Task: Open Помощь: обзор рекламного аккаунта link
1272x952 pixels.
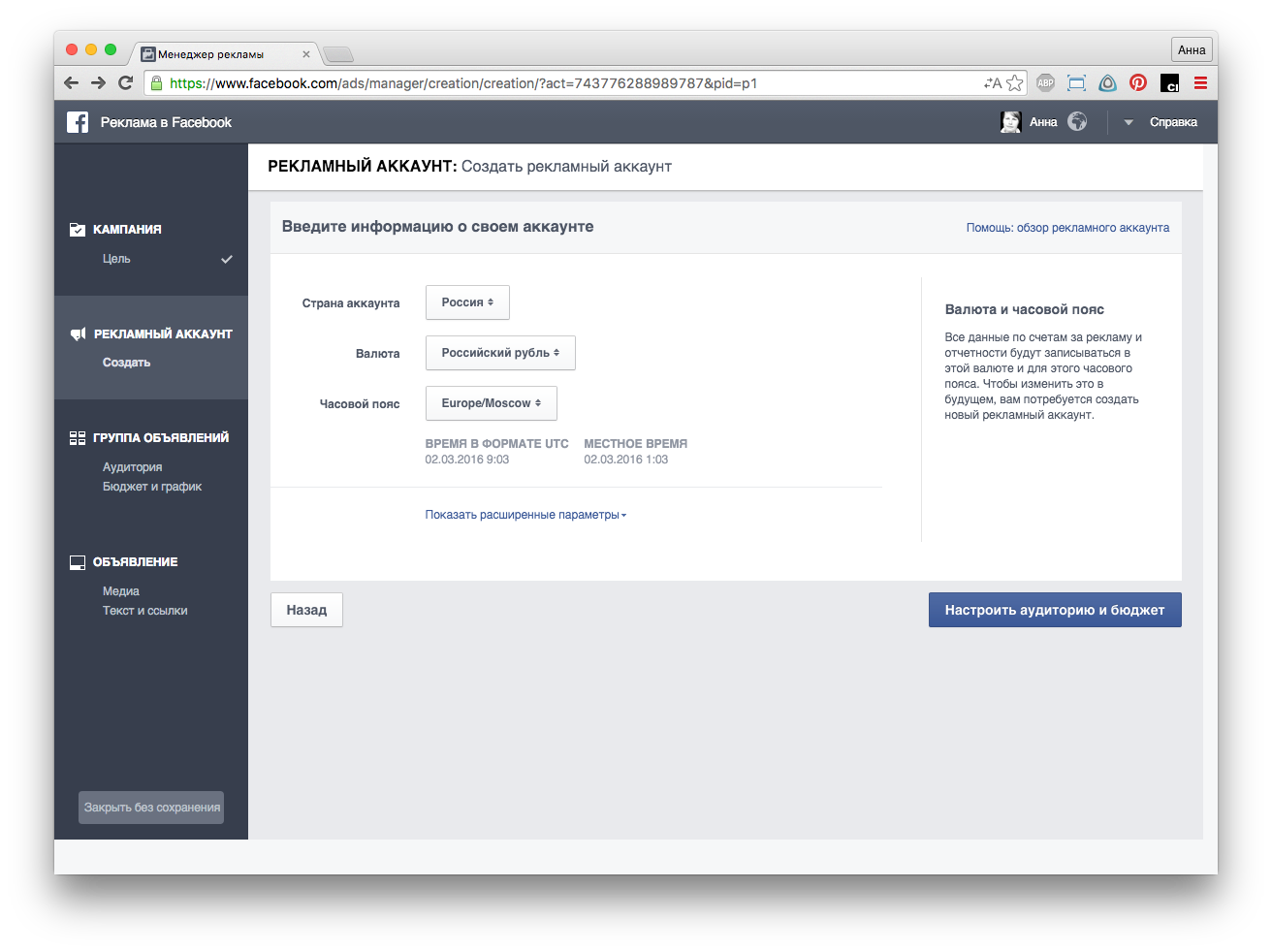Action: [x=1067, y=228]
